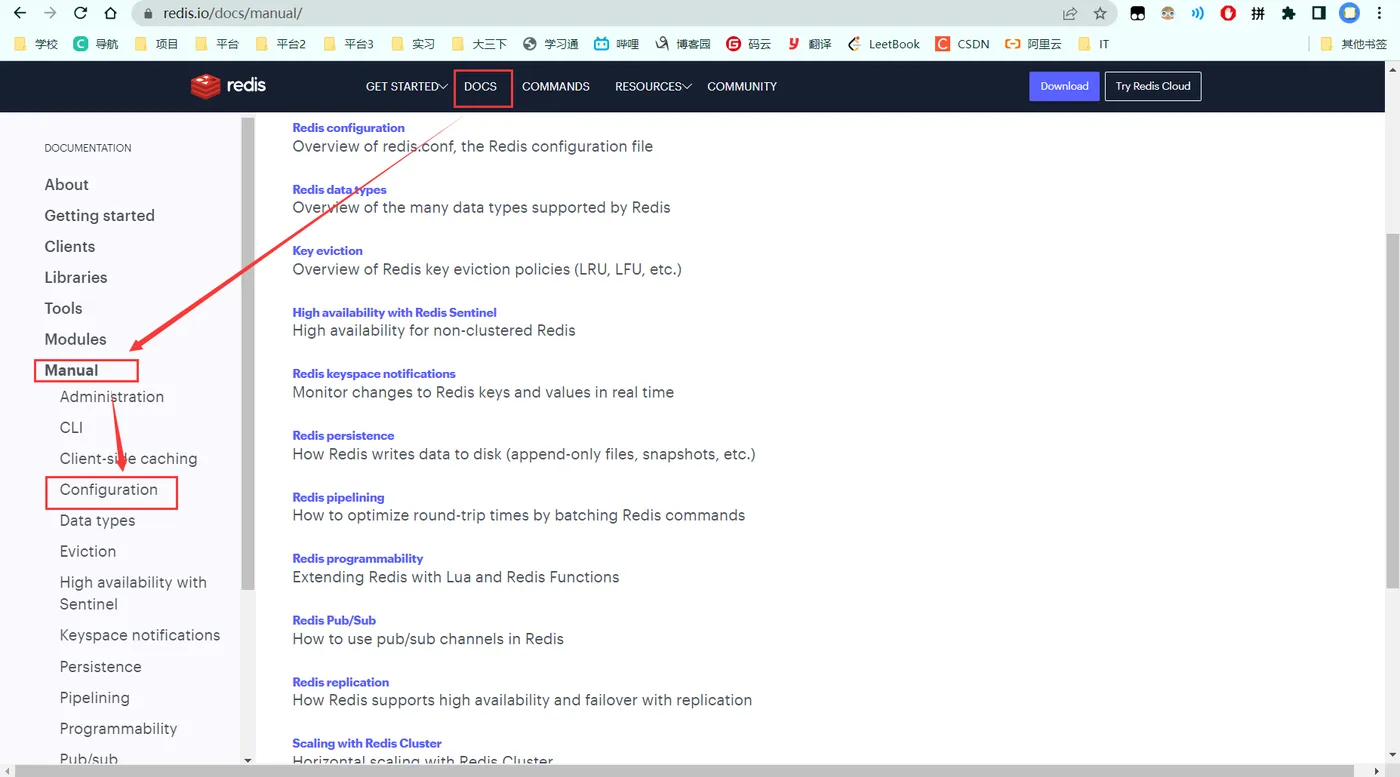Open the 学习通 bookmark

550,44
